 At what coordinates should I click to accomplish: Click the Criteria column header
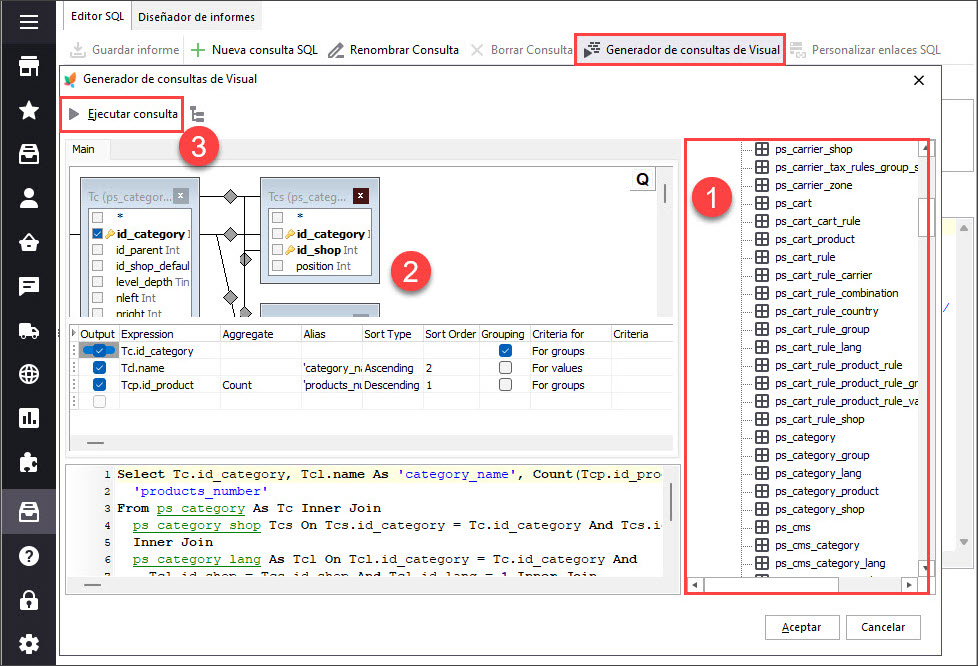[x=641, y=334]
